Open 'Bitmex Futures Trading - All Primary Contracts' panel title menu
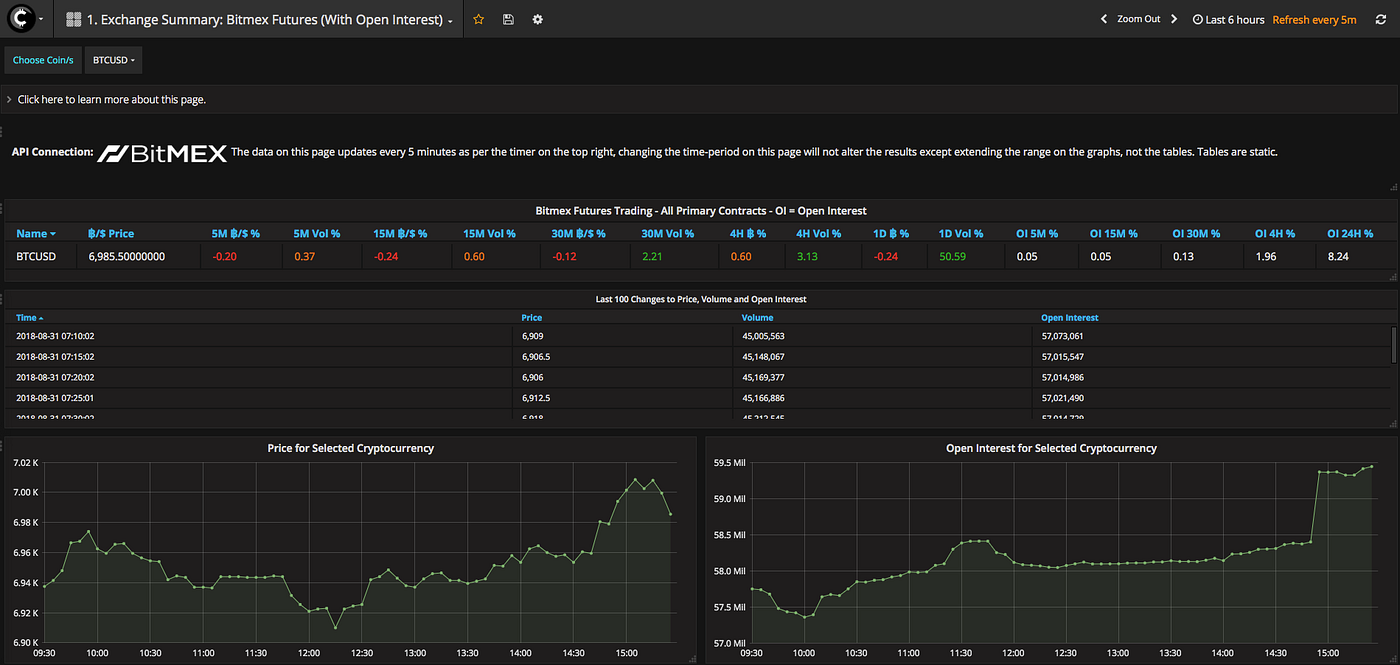 coord(701,211)
